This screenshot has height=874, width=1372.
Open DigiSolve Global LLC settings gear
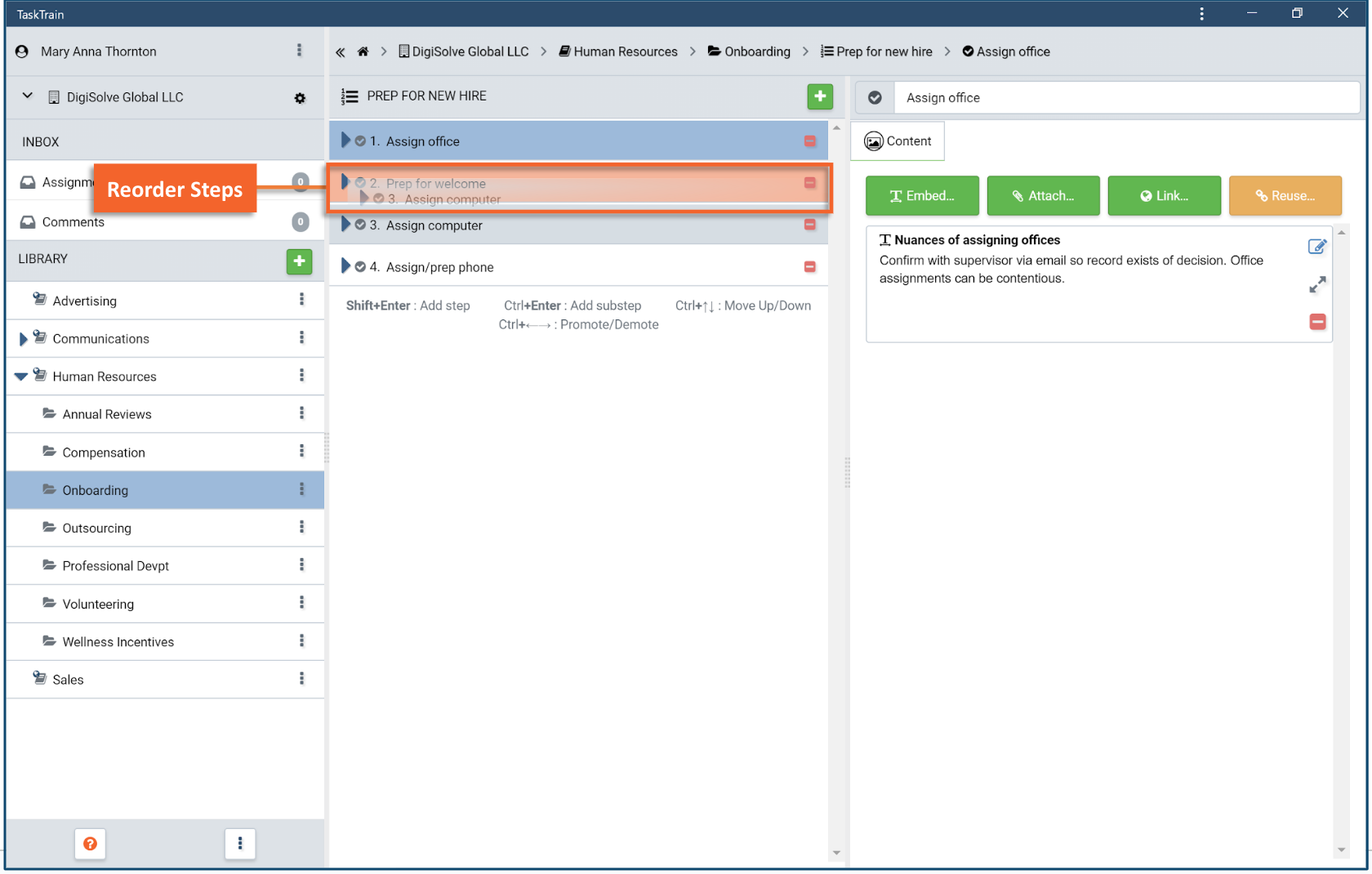coord(300,98)
